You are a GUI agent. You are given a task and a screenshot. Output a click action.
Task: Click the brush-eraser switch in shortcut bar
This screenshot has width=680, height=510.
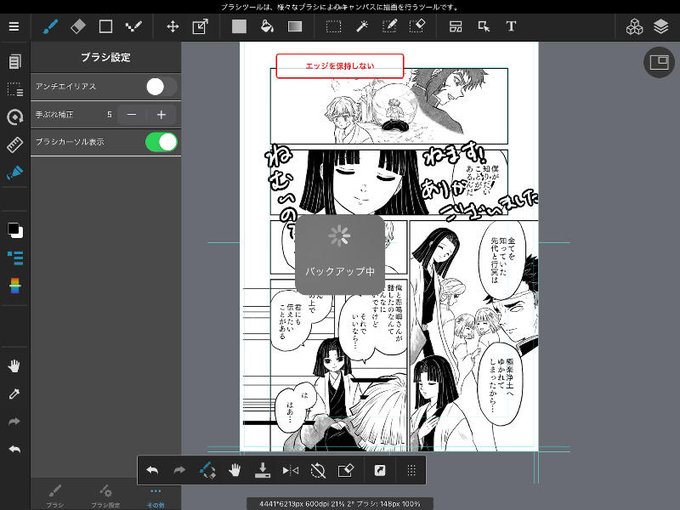coord(207,470)
